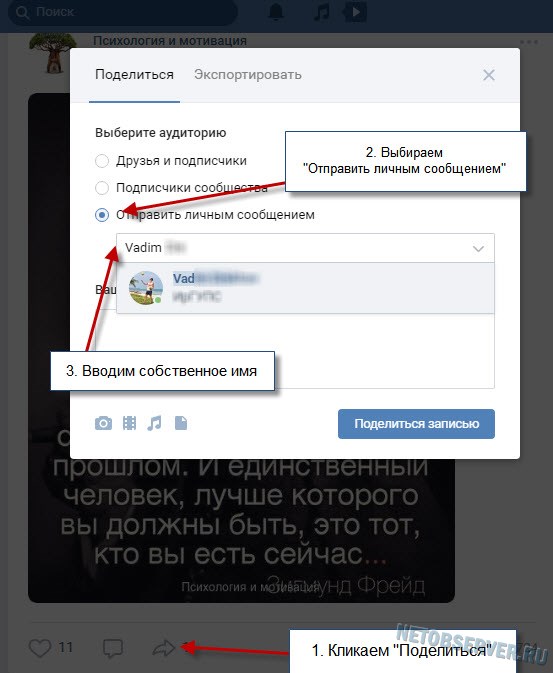Open comments with speech bubble icon
The height and width of the screenshot is (673, 553).
click(x=113, y=648)
